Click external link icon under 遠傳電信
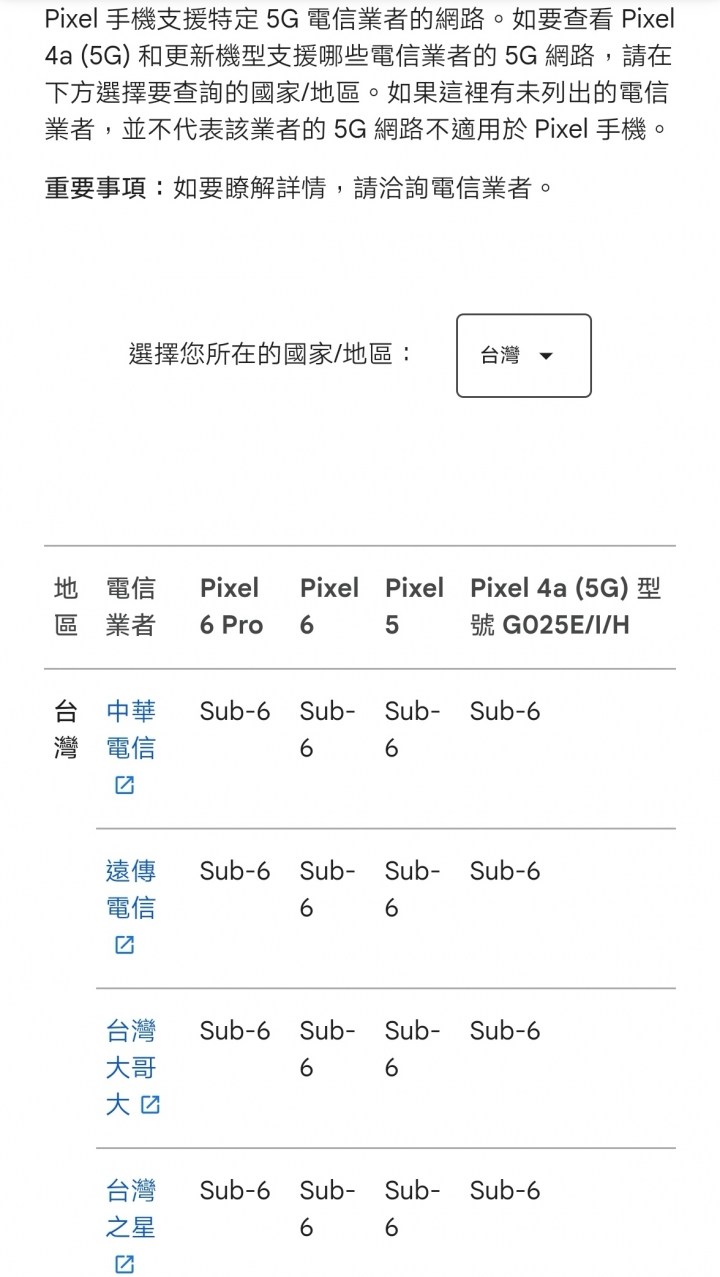 pyautogui.click(x=124, y=945)
